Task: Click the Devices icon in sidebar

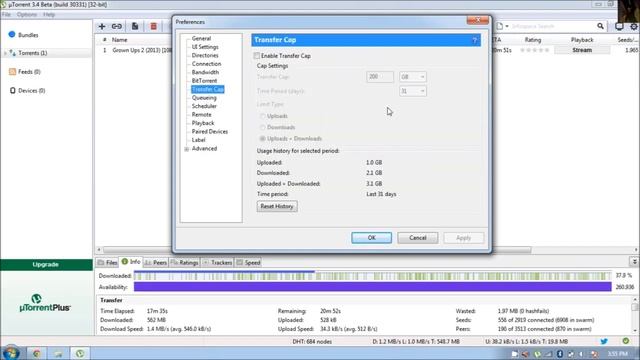Action: click(12, 90)
